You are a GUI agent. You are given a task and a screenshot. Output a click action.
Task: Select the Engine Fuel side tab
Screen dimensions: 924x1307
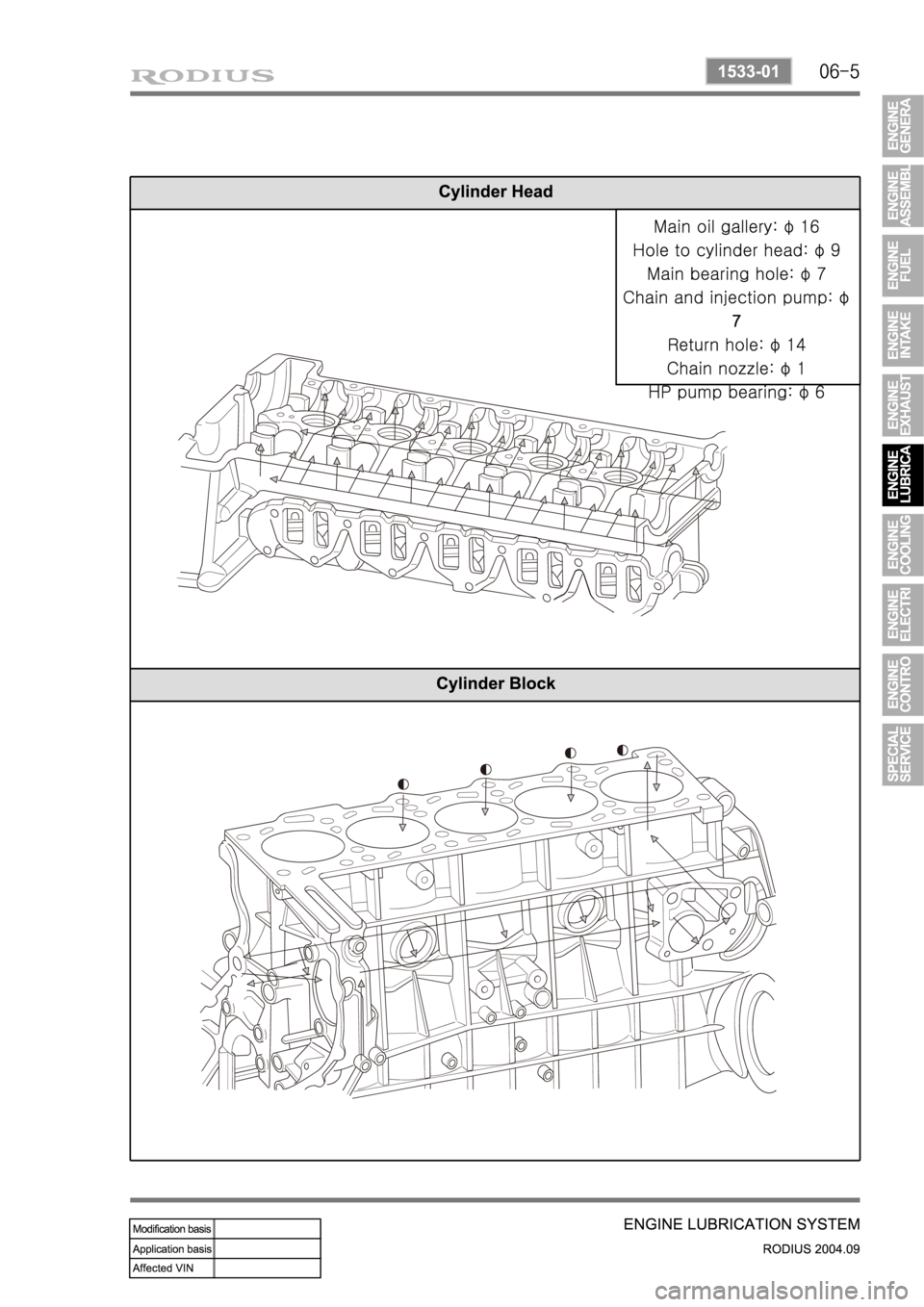click(900, 265)
